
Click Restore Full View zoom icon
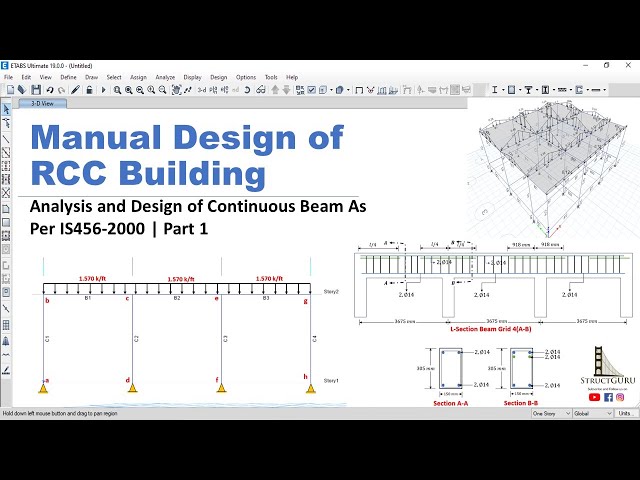click(x=129, y=90)
